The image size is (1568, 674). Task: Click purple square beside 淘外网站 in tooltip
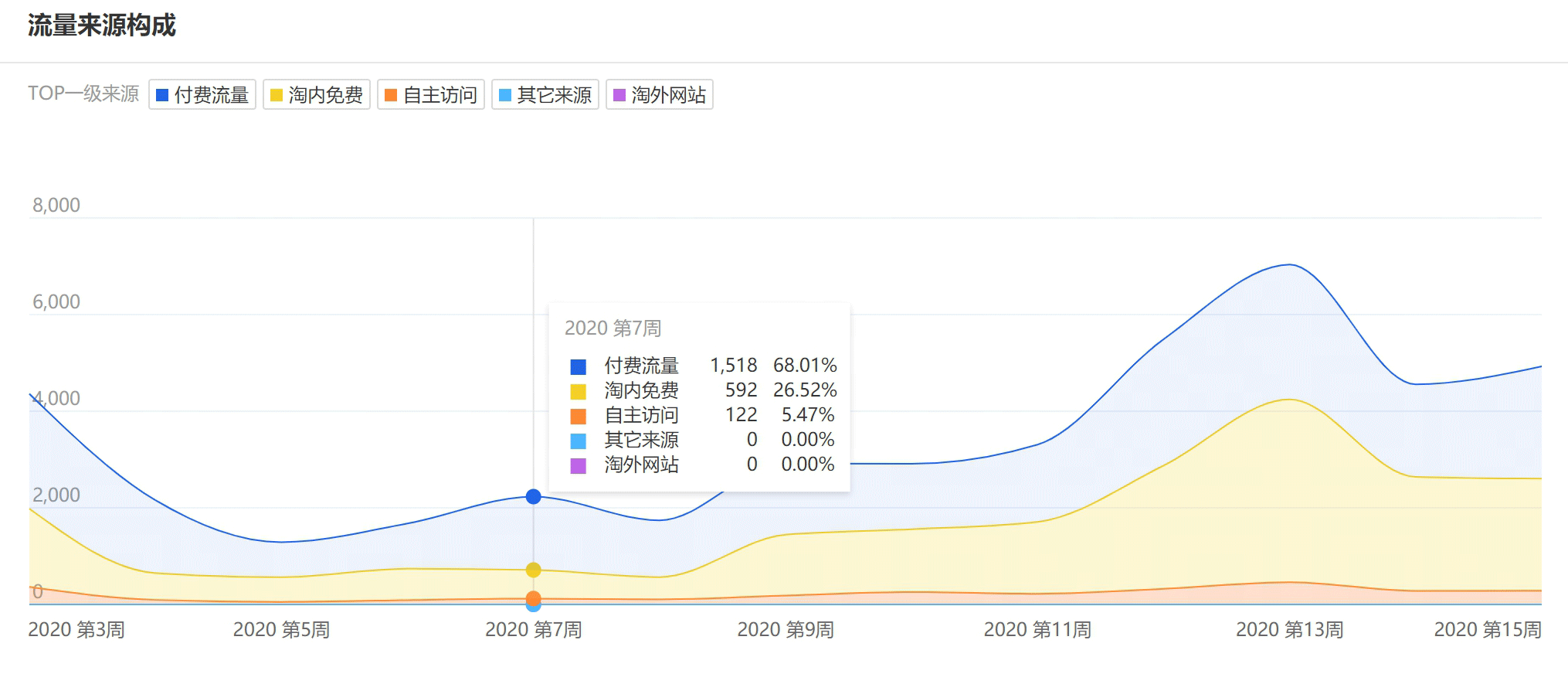pos(578,465)
